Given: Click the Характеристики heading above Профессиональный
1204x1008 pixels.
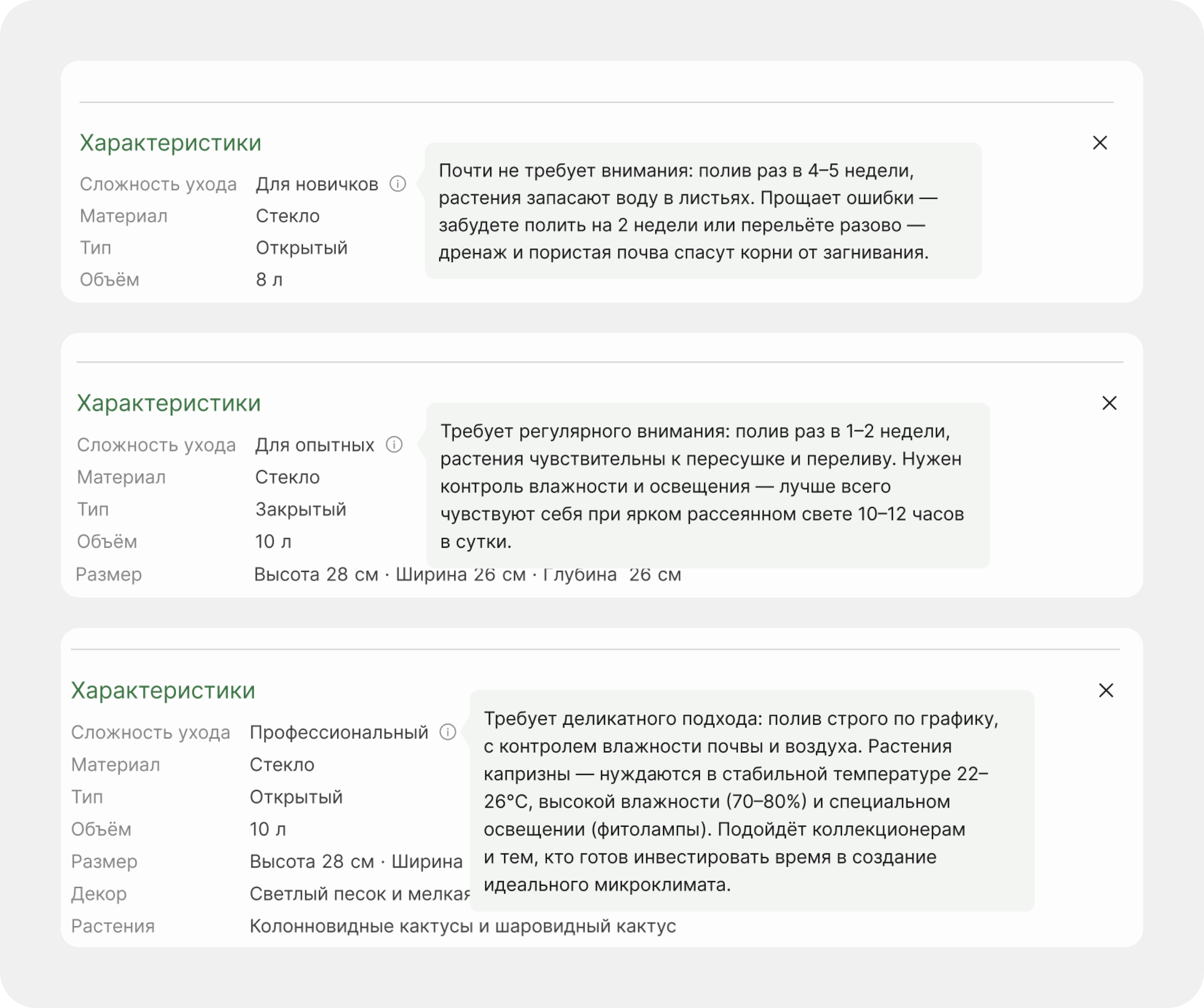Looking at the screenshot, I should click(x=163, y=690).
